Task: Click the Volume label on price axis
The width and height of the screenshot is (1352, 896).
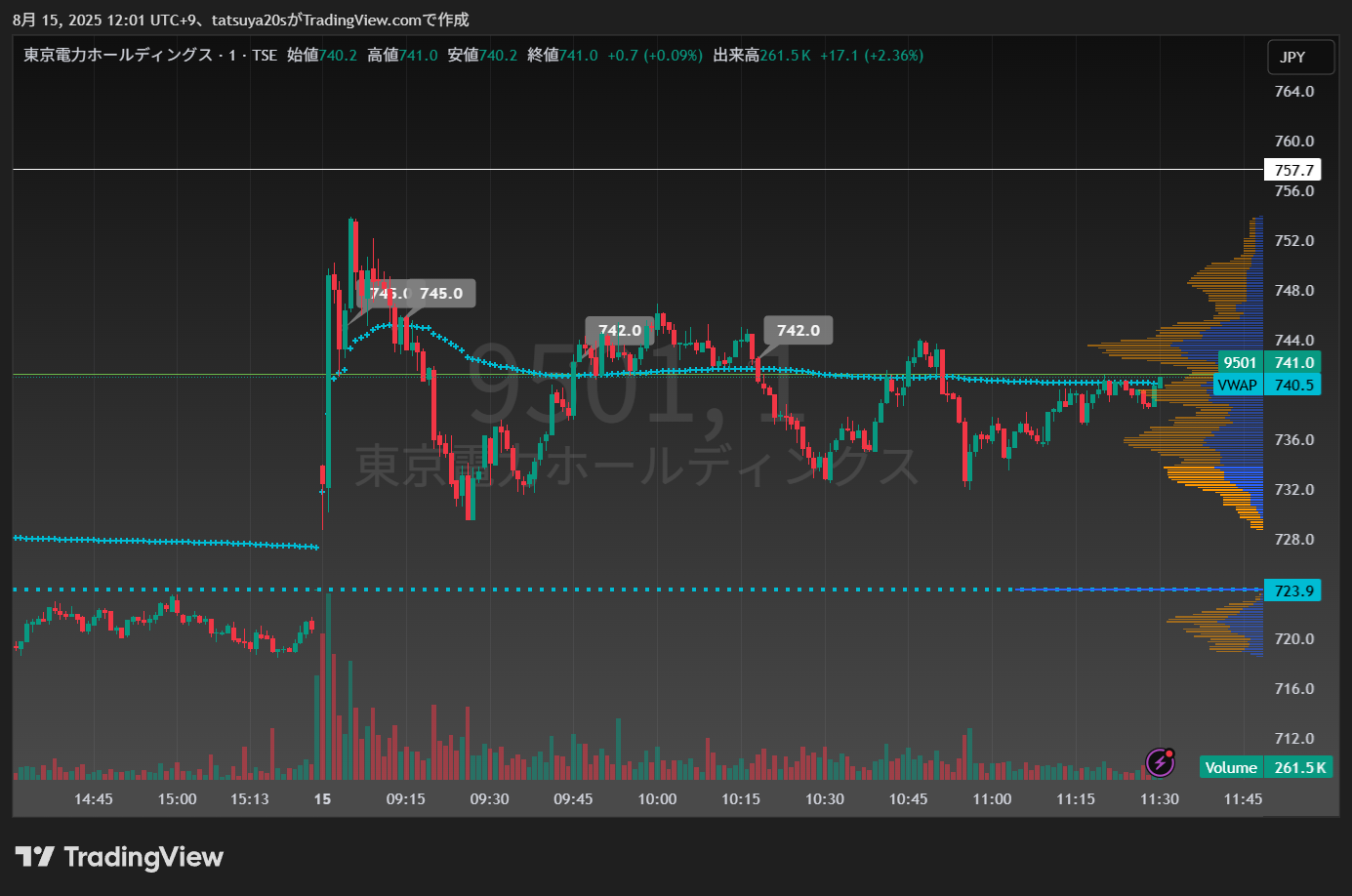Action: point(1231,767)
